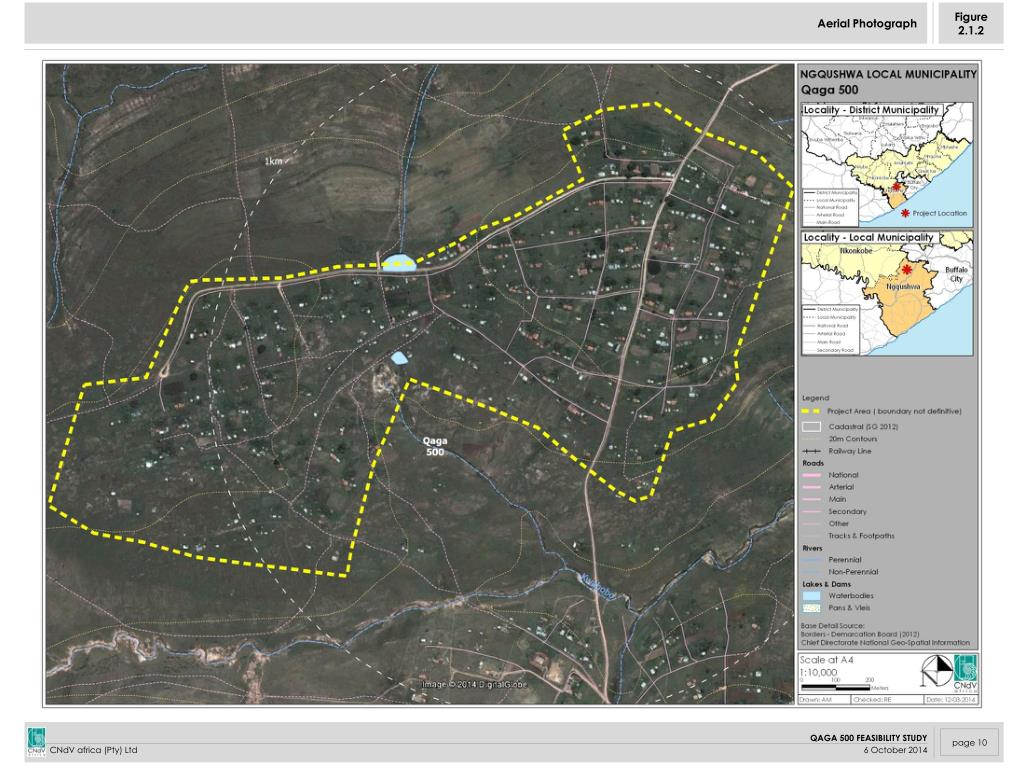Viewport: 1024px width, 768px height.
Task: Click the yellow dashed Project Area legend symbol
Action: 811,411
